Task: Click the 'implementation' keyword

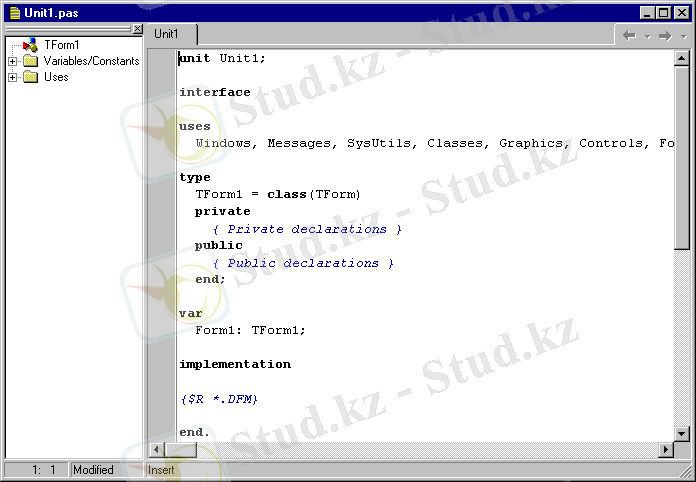Action: click(x=235, y=364)
